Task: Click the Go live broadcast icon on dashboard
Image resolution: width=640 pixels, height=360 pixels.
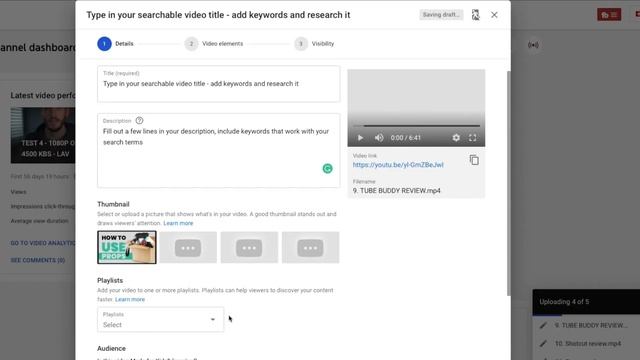Action: [x=533, y=45]
